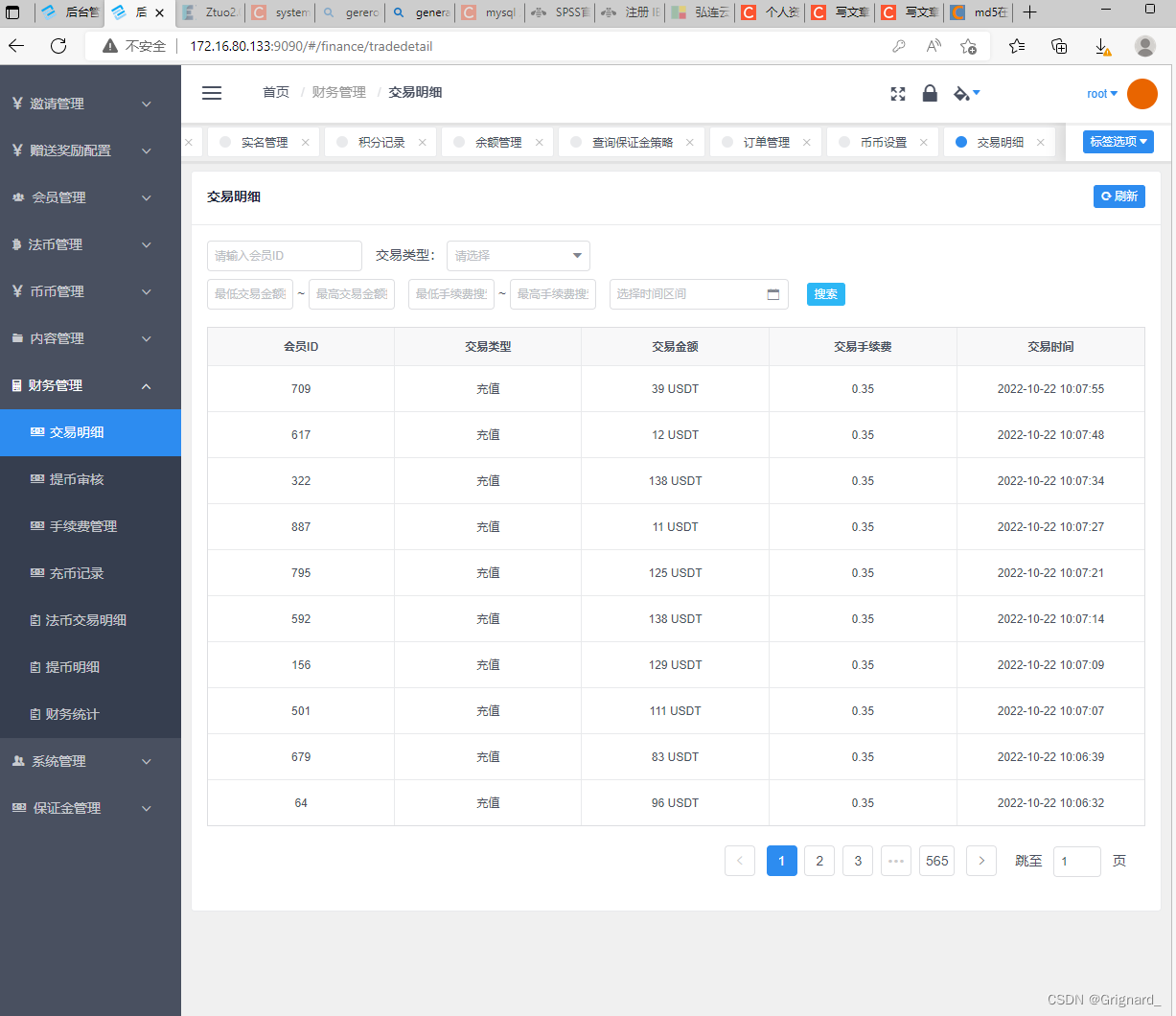Close the 余额管理 tab
Image resolution: width=1176 pixels, height=1016 pixels.
[x=539, y=142]
